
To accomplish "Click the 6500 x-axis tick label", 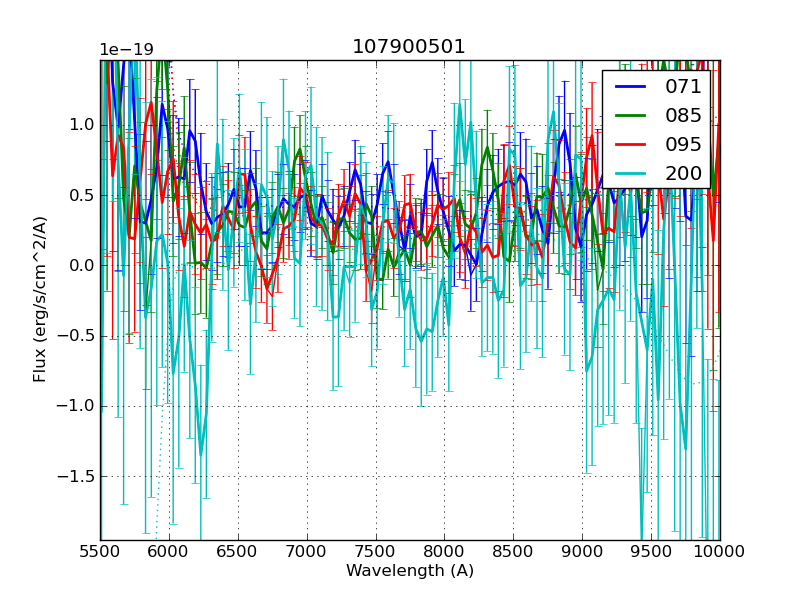I will click(x=238, y=551).
